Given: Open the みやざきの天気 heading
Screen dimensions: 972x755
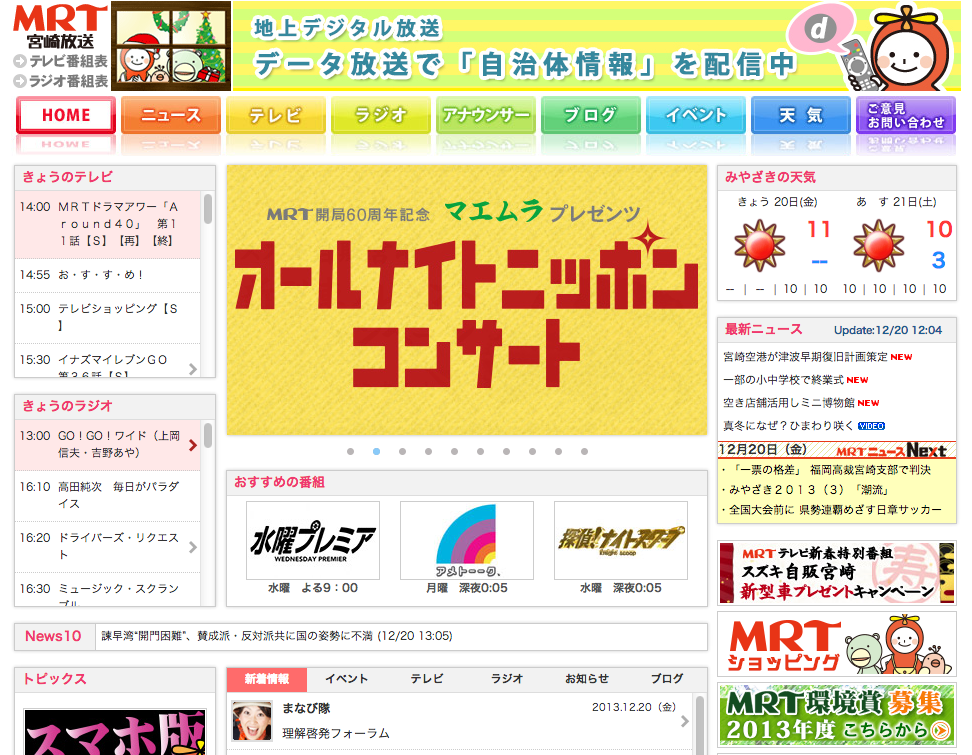Looking at the screenshot, I should [770, 177].
